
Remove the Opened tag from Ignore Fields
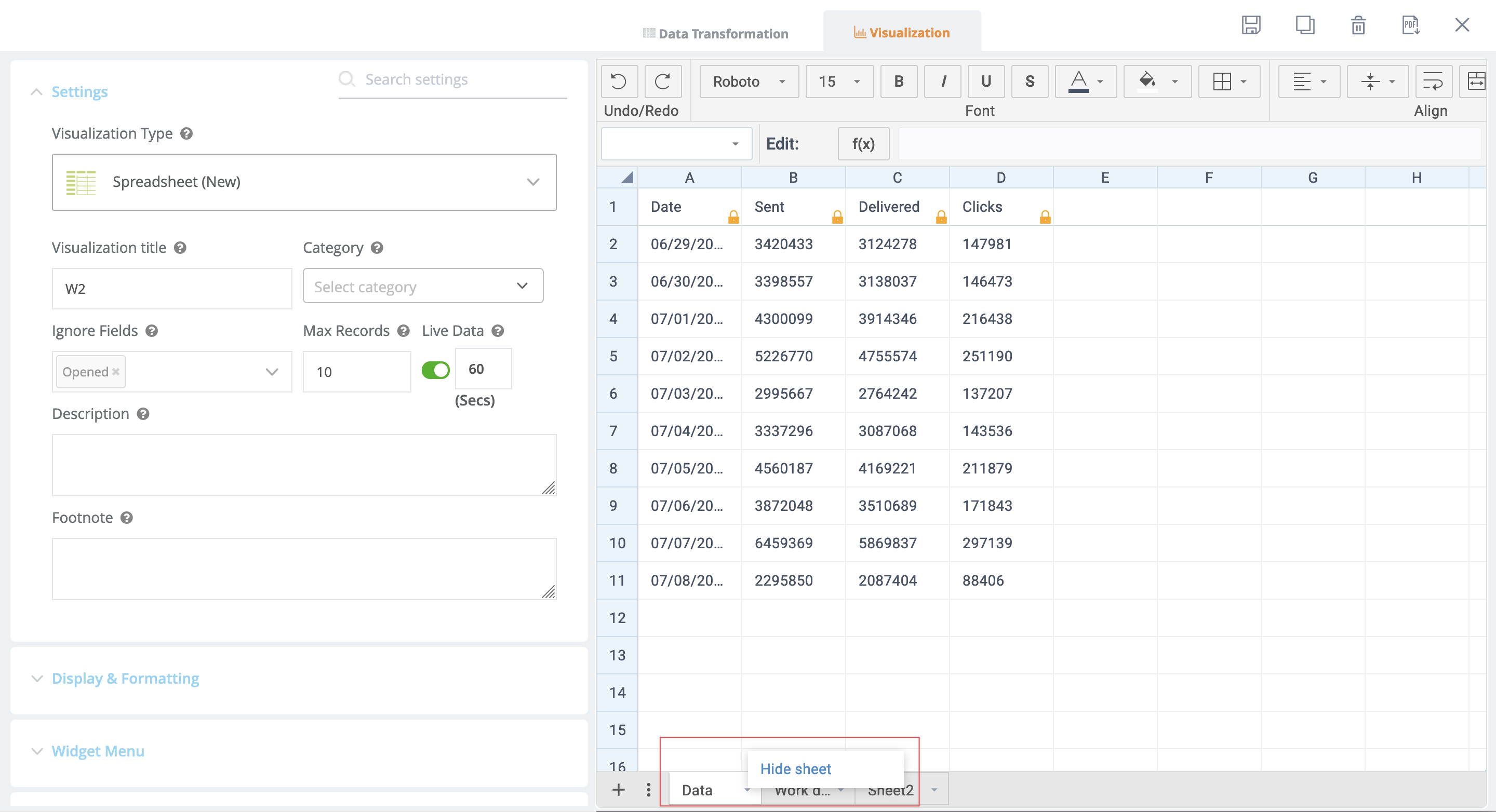coord(116,371)
